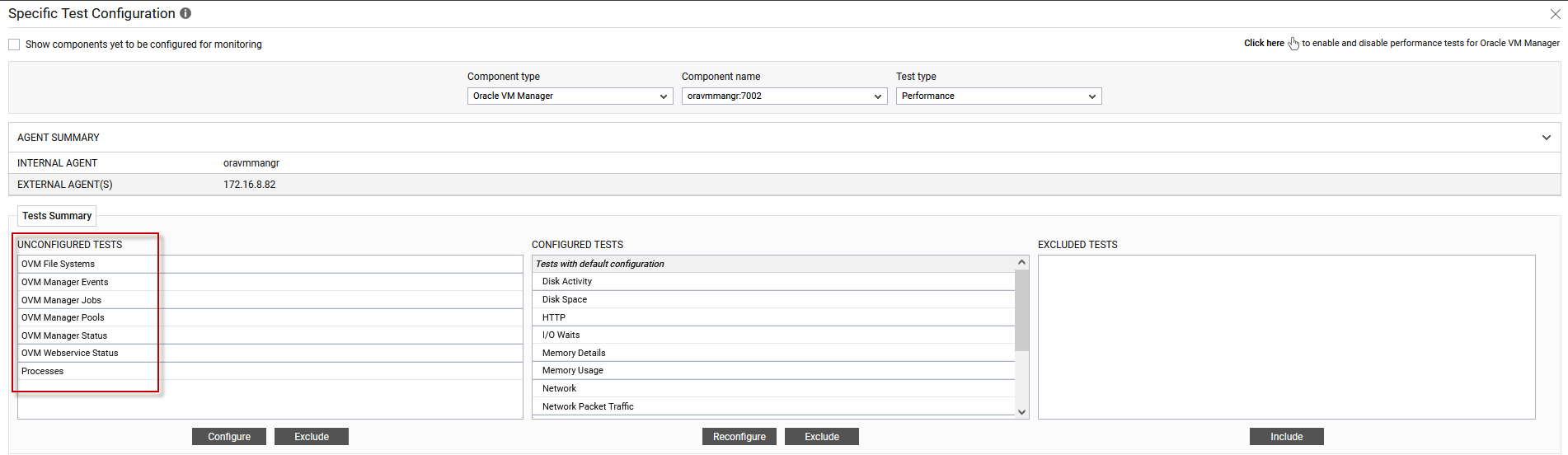
Task: Select OVM File Systems unconfigured test
Action: pos(270,264)
